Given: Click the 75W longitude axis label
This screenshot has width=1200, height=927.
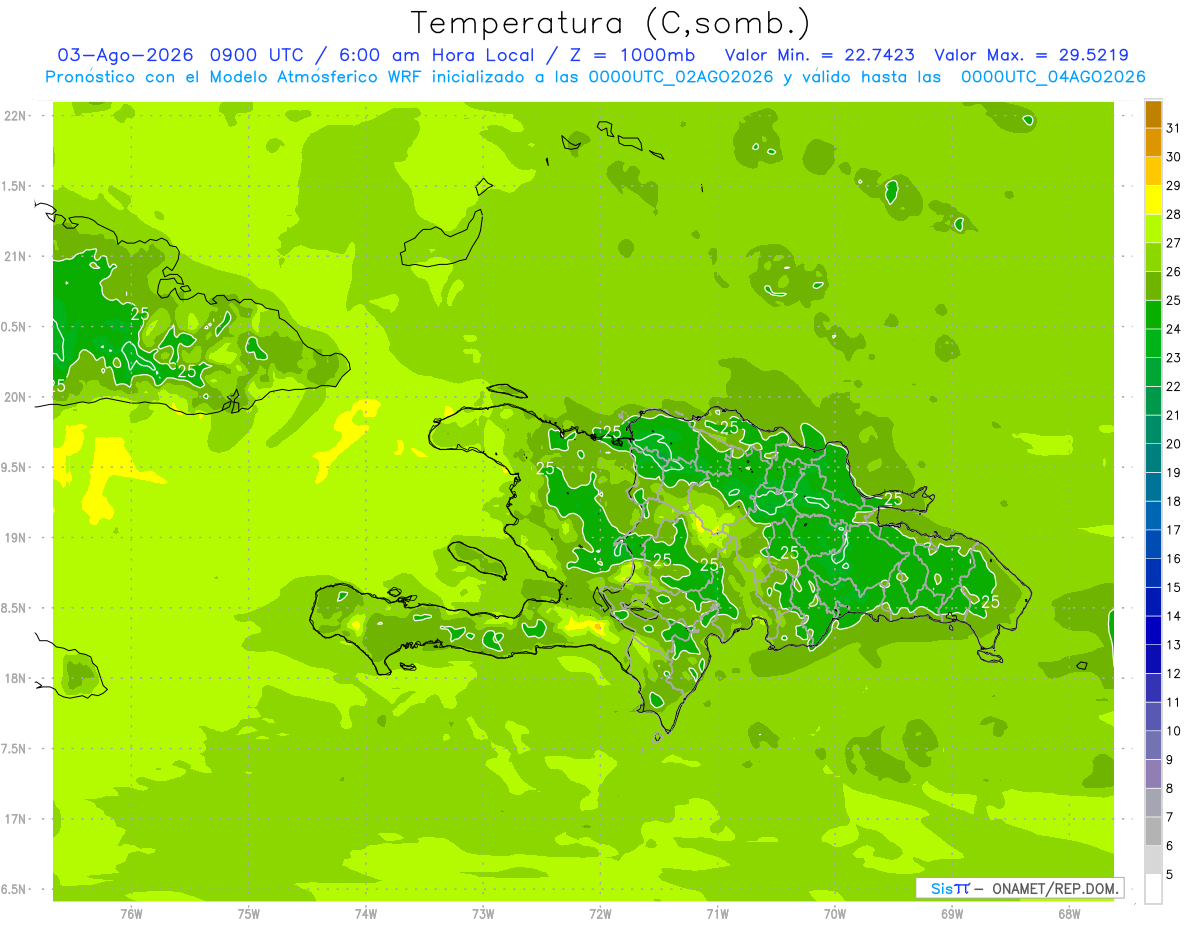Looking at the screenshot, I should [x=249, y=913].
